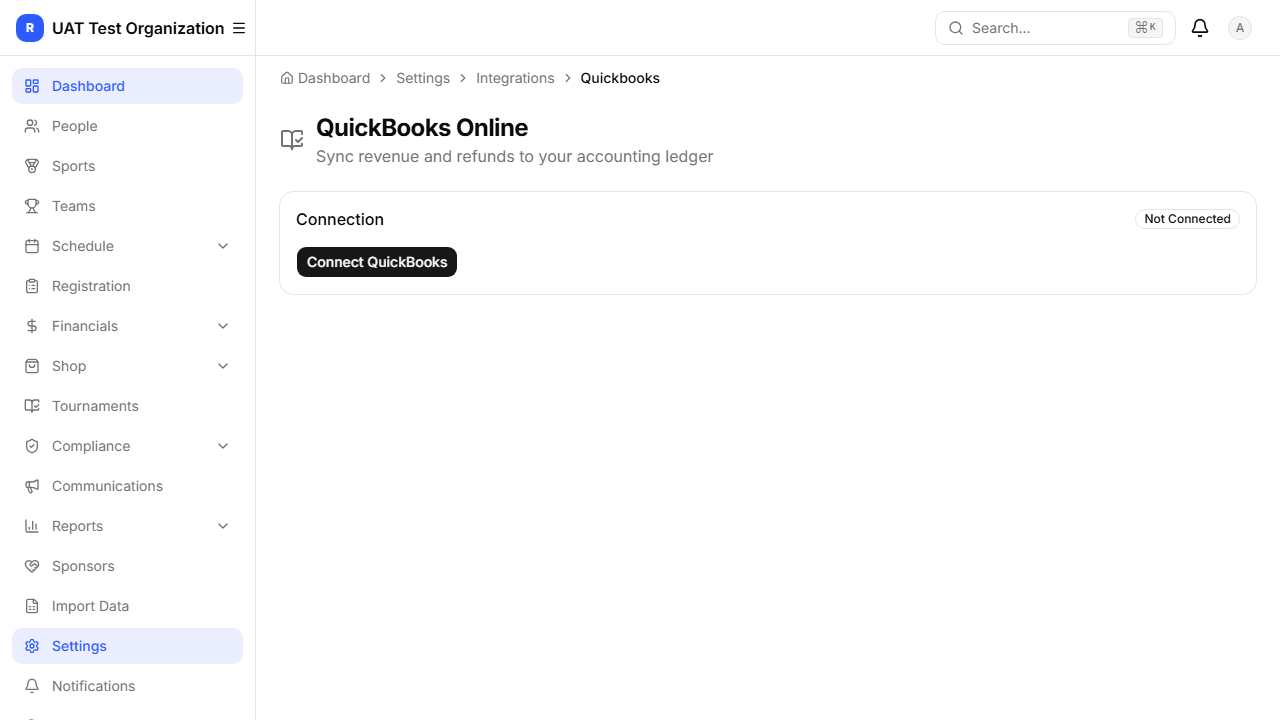
Task: Click the Notifications bell icon in sidebar
Action: click(32, 686)
